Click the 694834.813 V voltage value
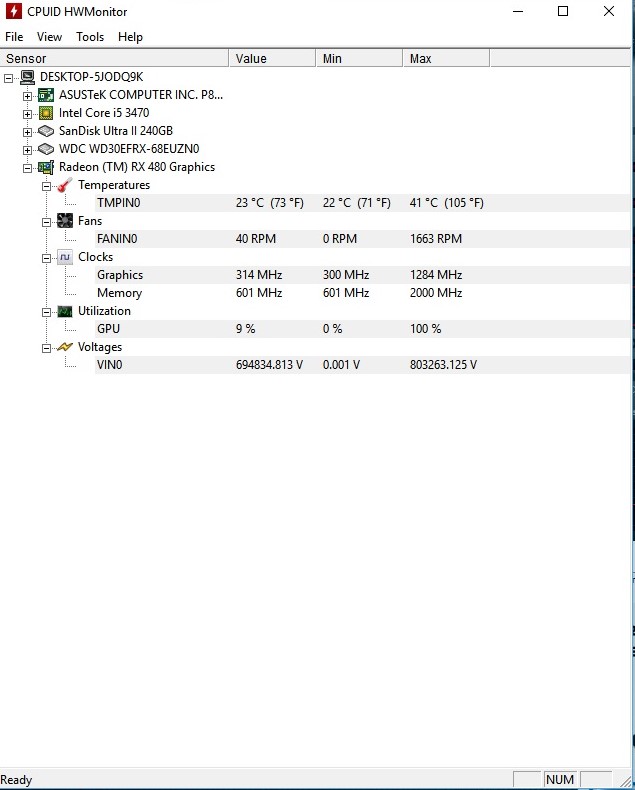Image resolution: width=635 pixels, height=790 pixels. tap(269, 365)
